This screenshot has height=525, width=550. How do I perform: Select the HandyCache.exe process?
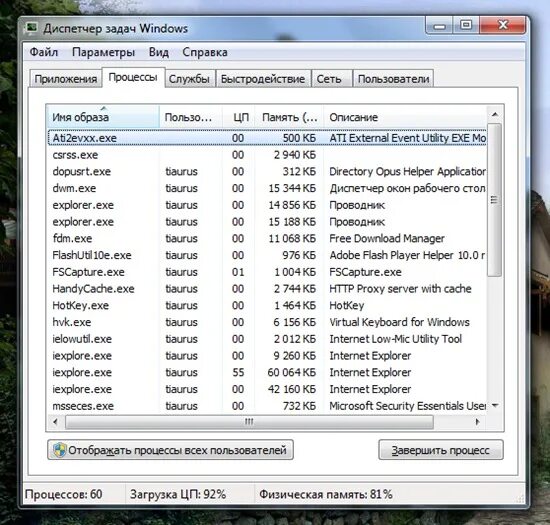267,289
